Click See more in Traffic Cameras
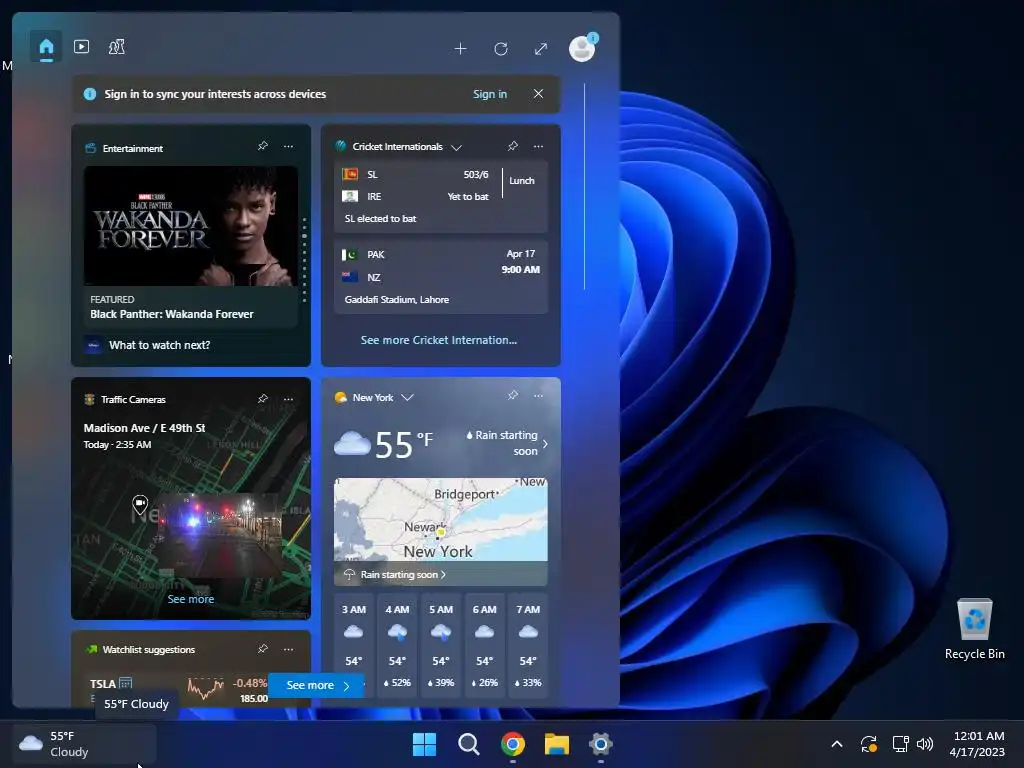The image size is (1024, 768). pyautogui.click(x=191, y=599)
